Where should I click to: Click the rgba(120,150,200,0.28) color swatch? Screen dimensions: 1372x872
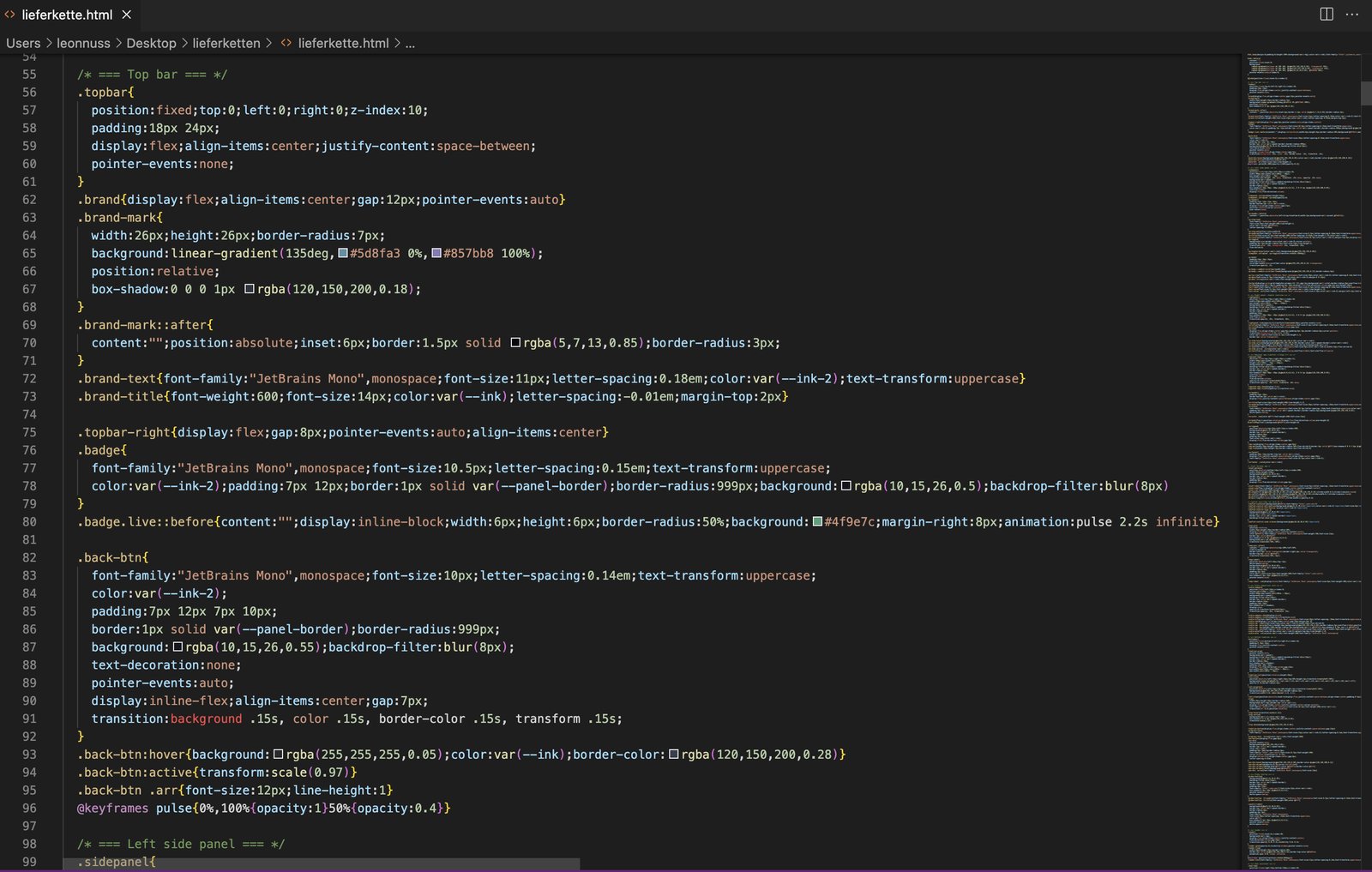point(674,755)
